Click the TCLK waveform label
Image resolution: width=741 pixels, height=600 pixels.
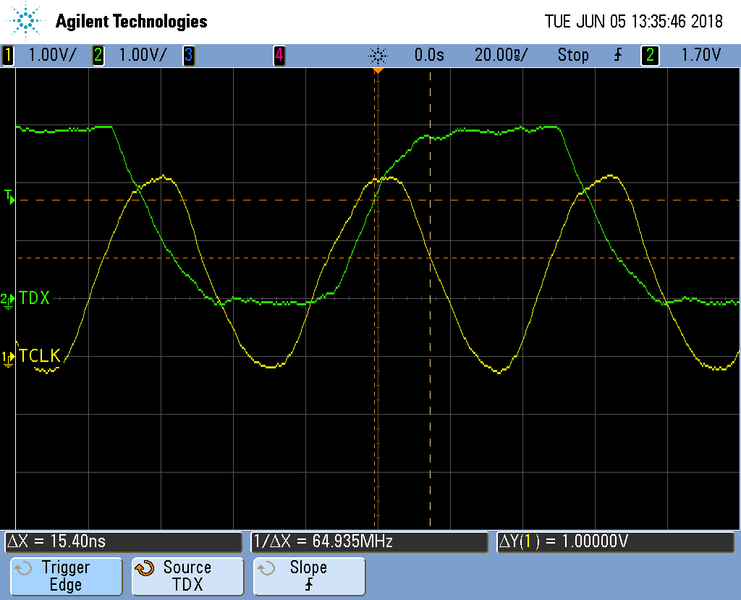tap(40, 356)
